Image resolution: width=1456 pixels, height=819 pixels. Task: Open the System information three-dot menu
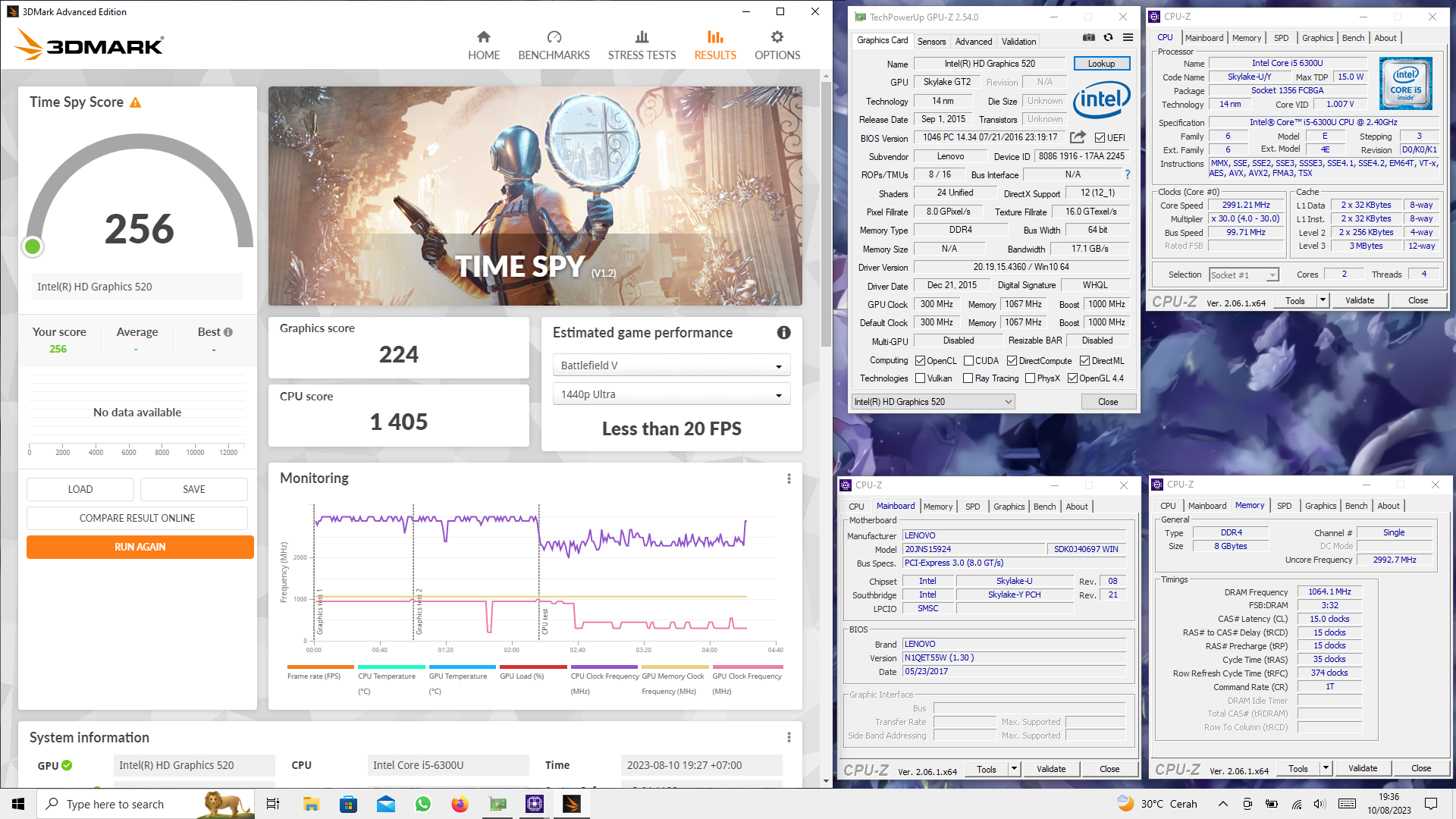(789, 737)
